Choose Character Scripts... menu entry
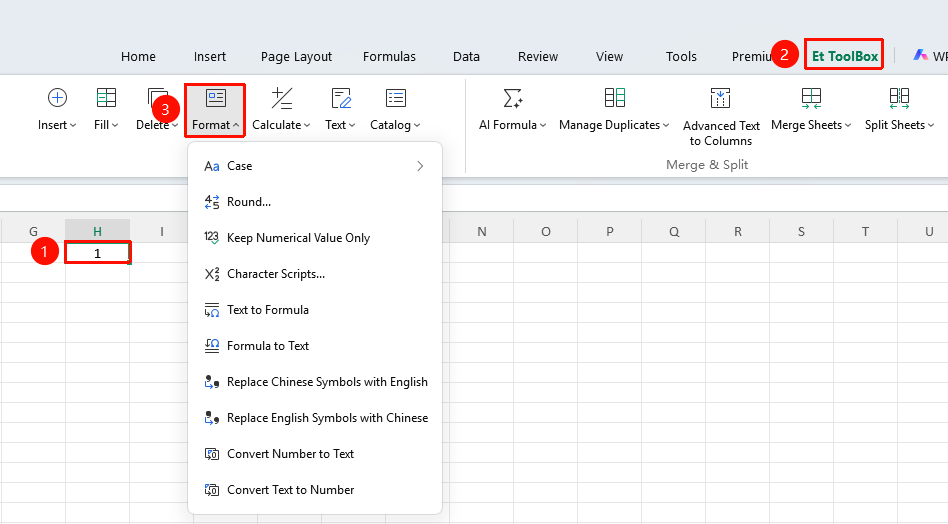Image resolution: width=948 pixels, height=524 pixels. (315, 274)
